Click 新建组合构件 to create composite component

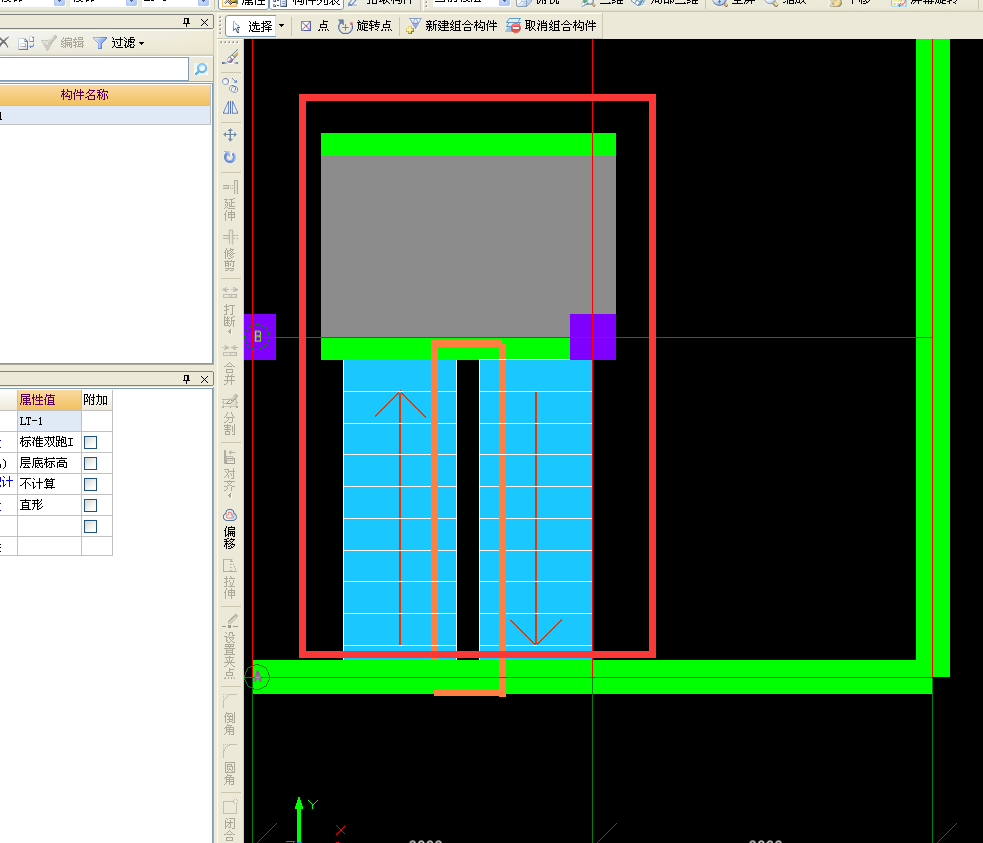click(x=452, y=26)
